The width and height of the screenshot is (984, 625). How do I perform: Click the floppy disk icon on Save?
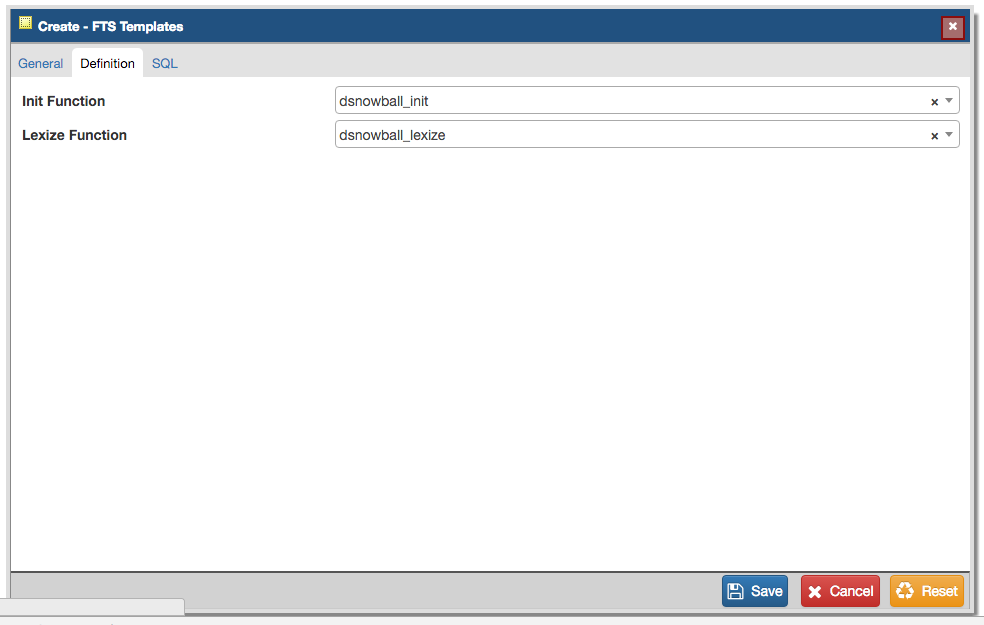pos(735,591)
